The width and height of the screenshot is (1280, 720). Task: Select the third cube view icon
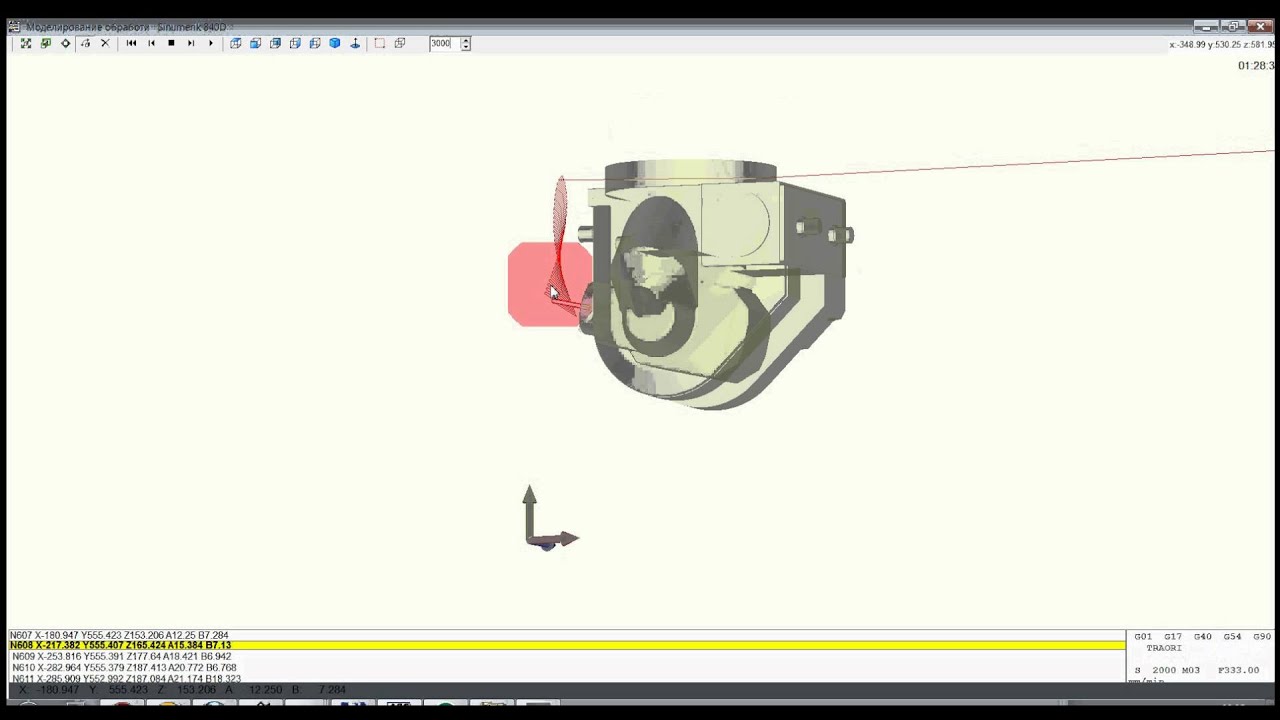point(276,43)
